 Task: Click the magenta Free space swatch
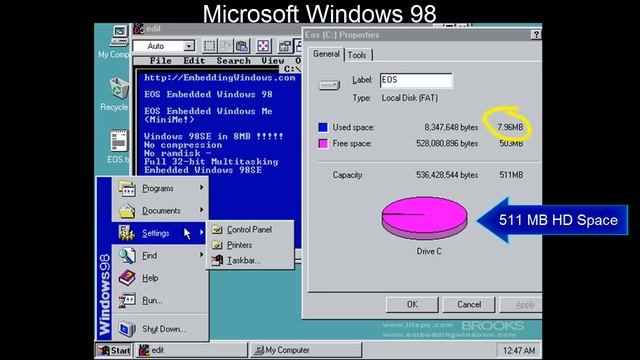(323, 144)
